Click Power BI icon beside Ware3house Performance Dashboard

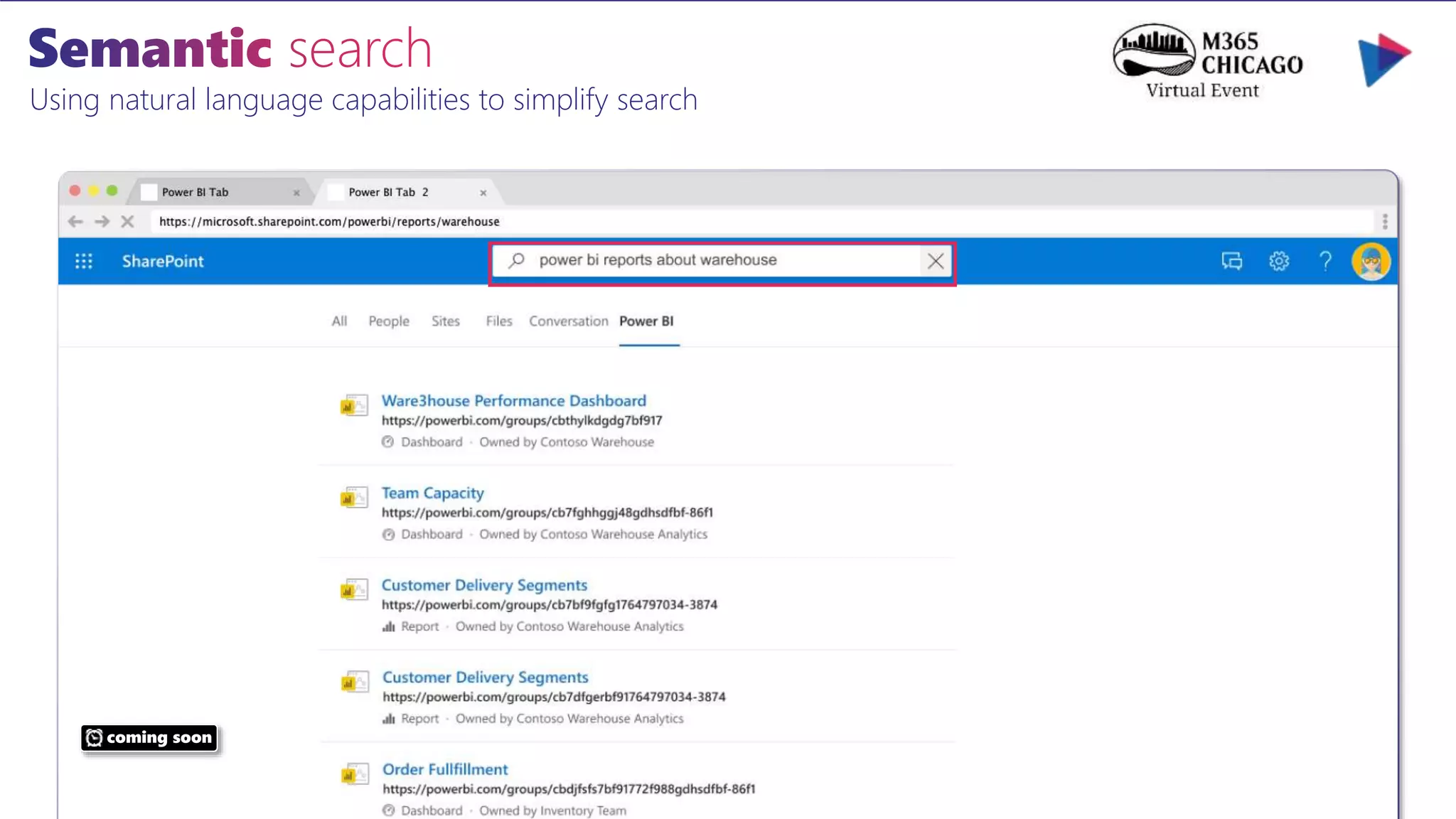354,405
